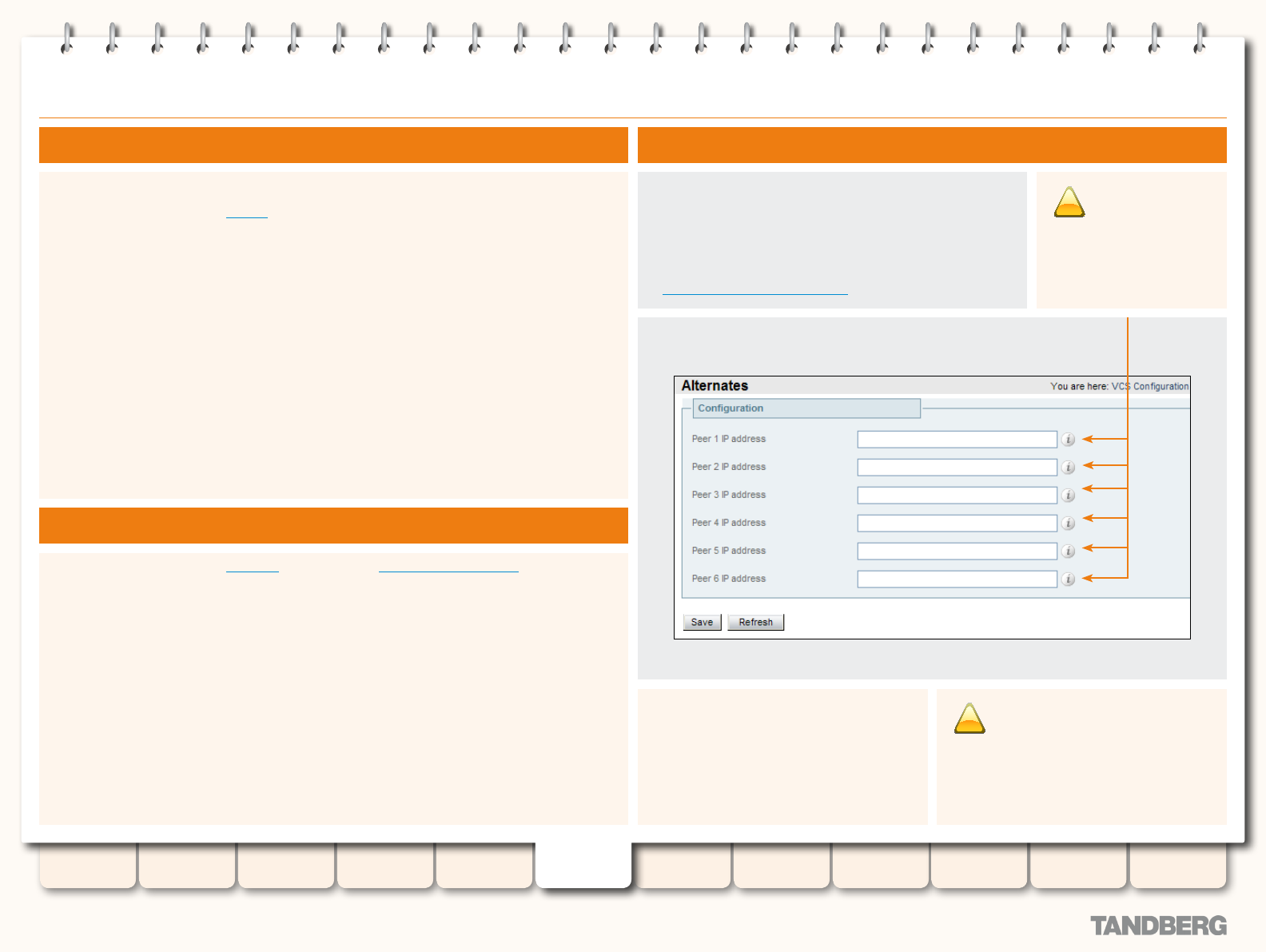Click the info icon beside Peer 5 IP address
The image size is (1266, 952).
(1068, 552)
